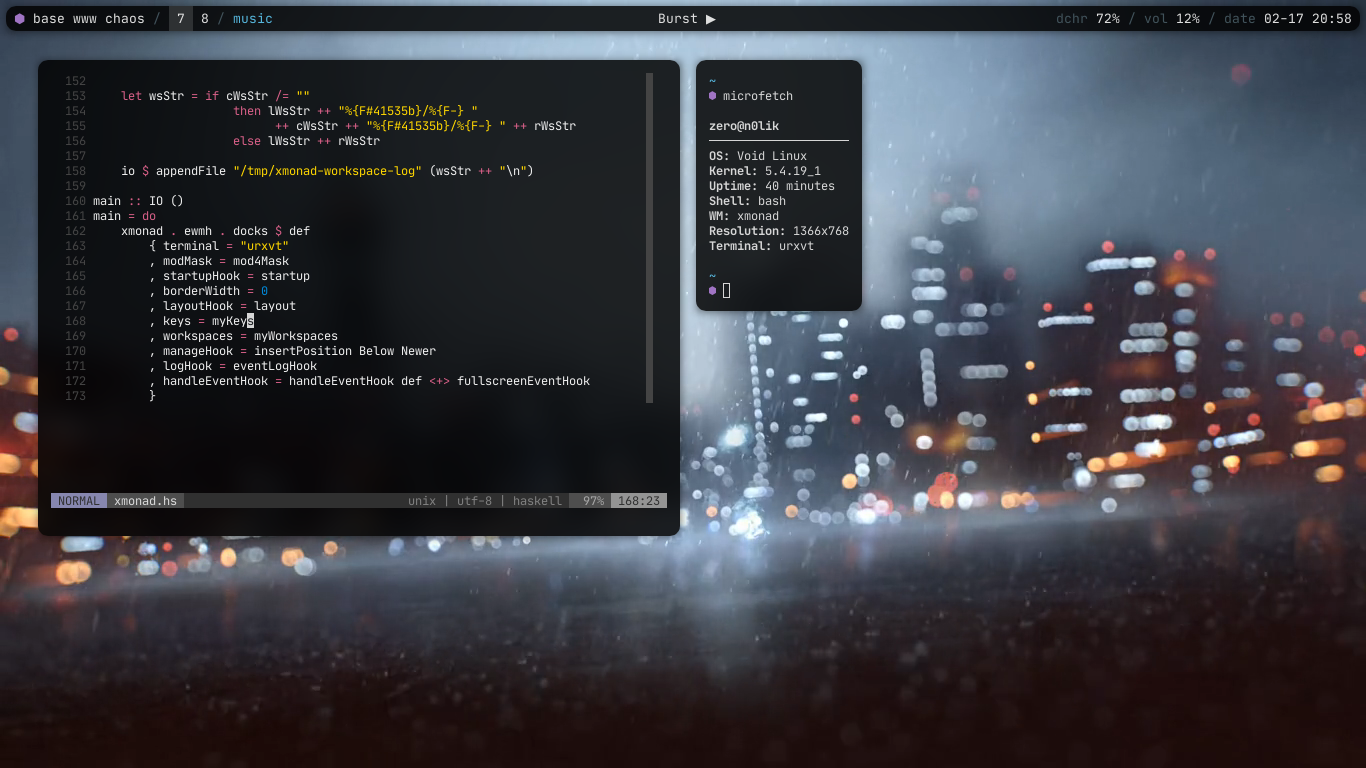Click xmonad.hs filename in the statusline

click(x=145, y=501)
